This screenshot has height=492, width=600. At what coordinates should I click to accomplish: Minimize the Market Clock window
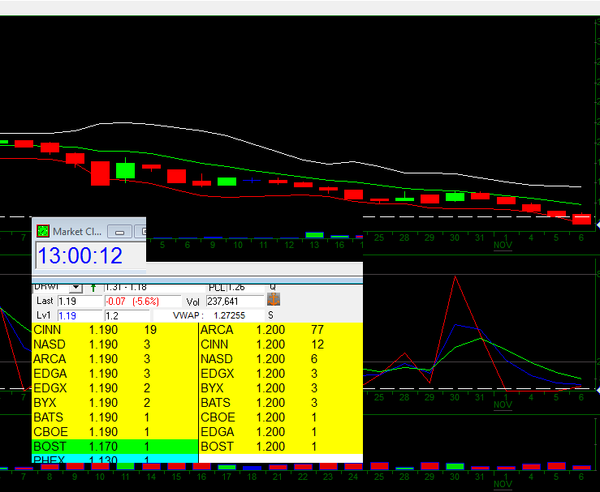coord(120,231)
